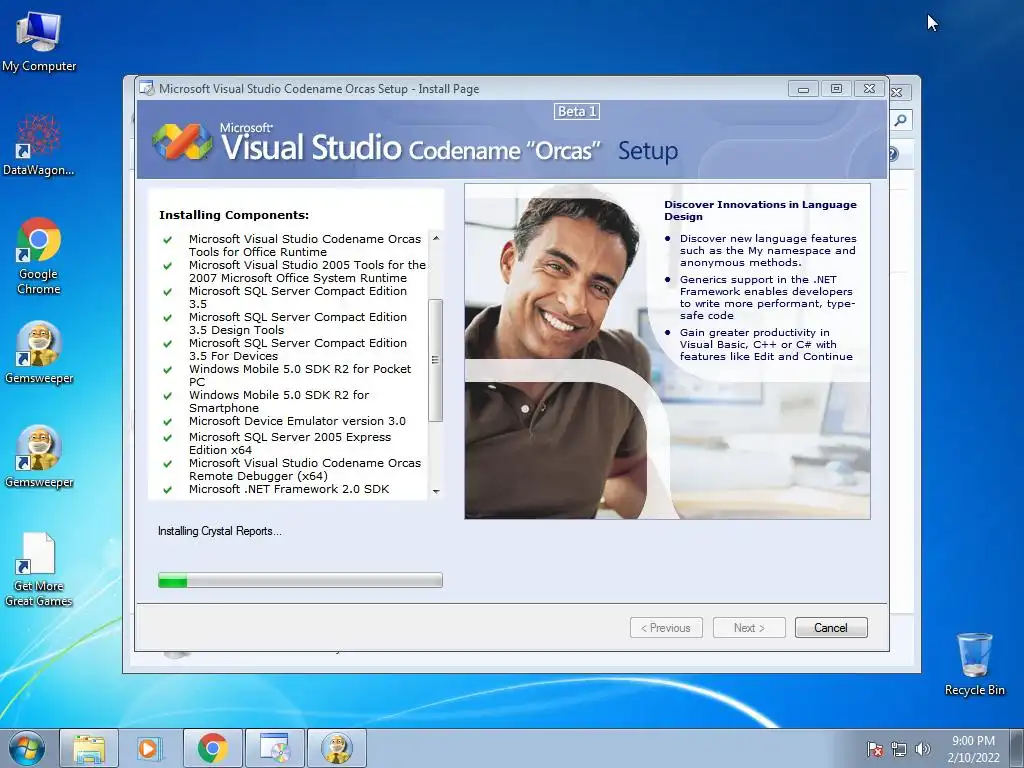Viewport: 1024px width, 768px height.
Task: Click the component list scroll-down arrow
Action: click(x=436, y=491)
